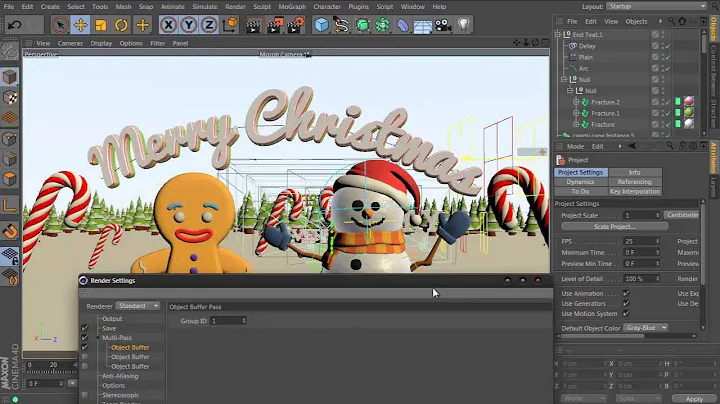The width and height of the screenshot is (720, 404).
Task: Uncheck Use Motion System
Action: pyautogui.click(x=626, y=314)
